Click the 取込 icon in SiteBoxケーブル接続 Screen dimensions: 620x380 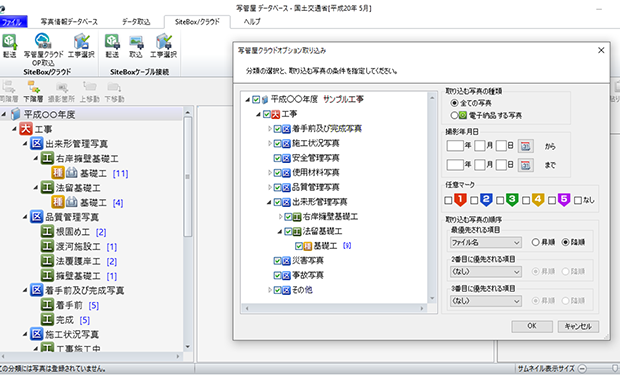(136, 43)
